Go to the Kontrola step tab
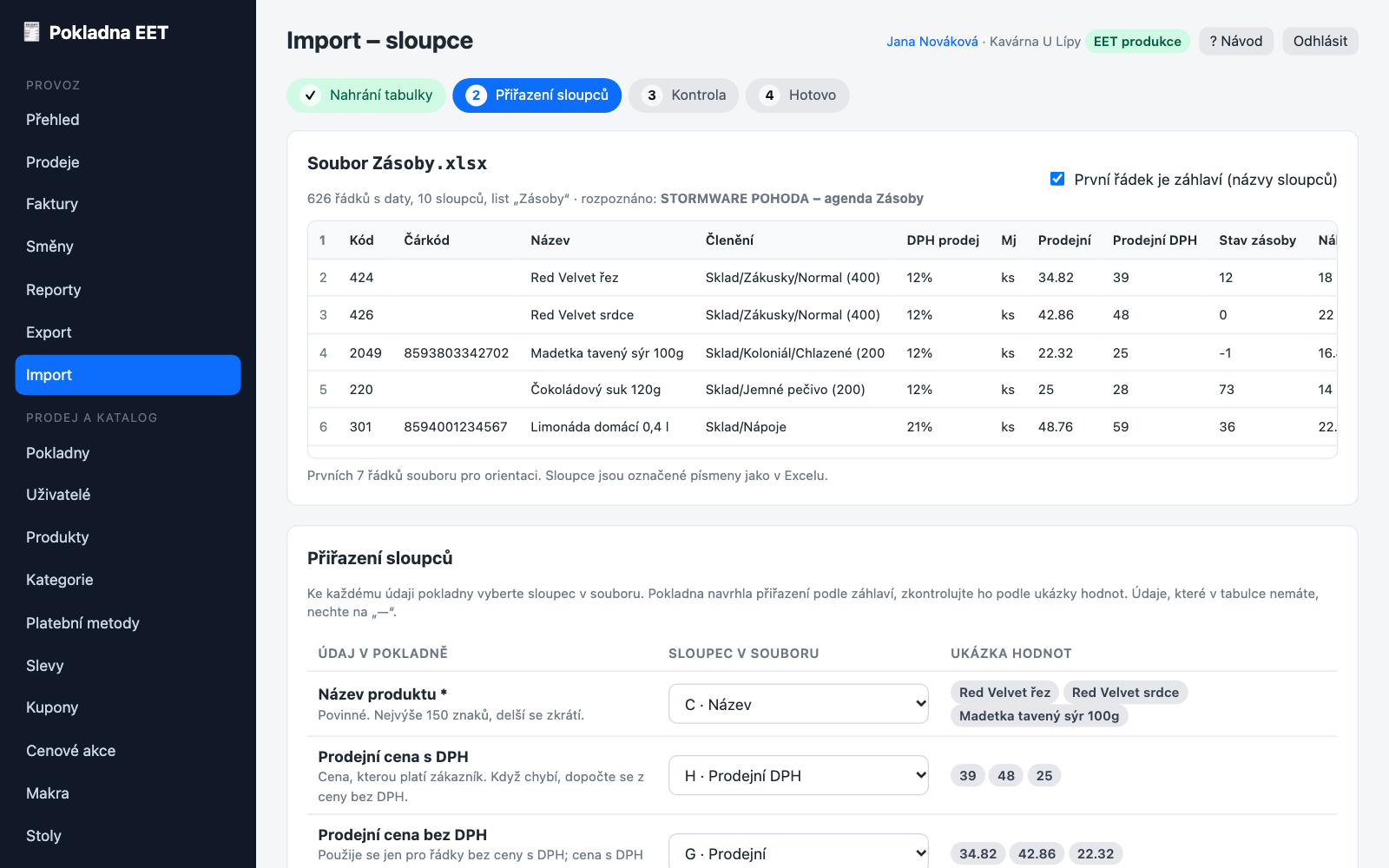The image size is (1389, 868). pos(684,95)
